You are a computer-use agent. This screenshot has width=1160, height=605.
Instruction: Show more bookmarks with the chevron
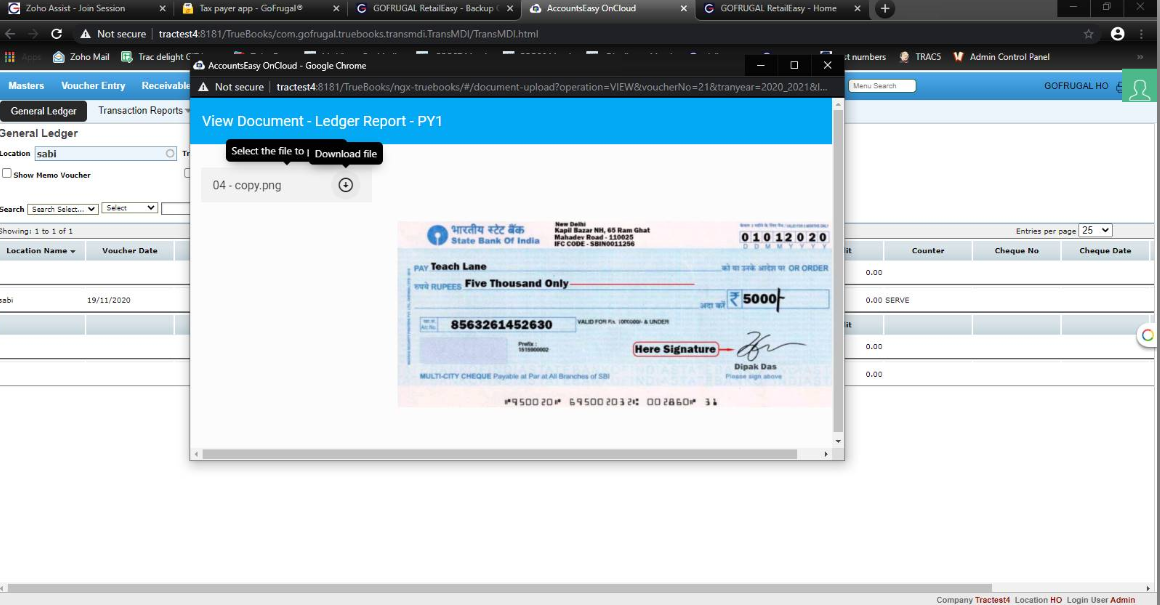point(1139,57)
